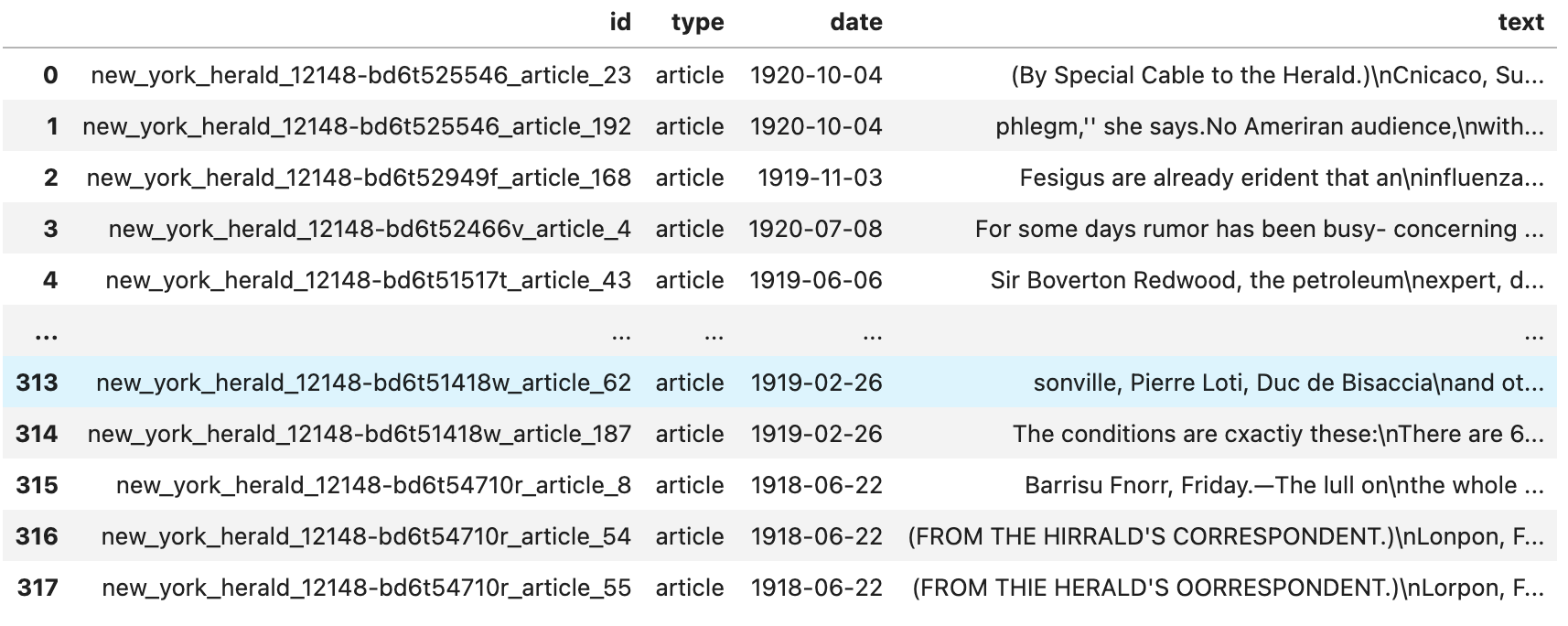Click id ending article_55

tap(367, 588)
